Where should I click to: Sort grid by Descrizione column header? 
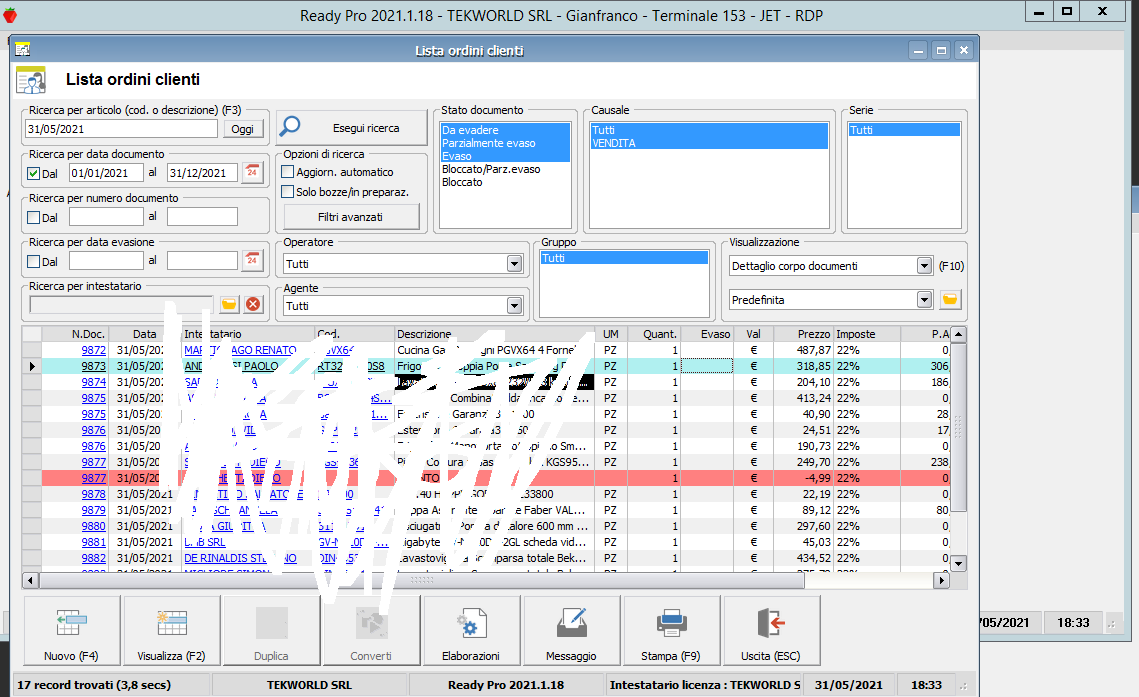point(494,334)
